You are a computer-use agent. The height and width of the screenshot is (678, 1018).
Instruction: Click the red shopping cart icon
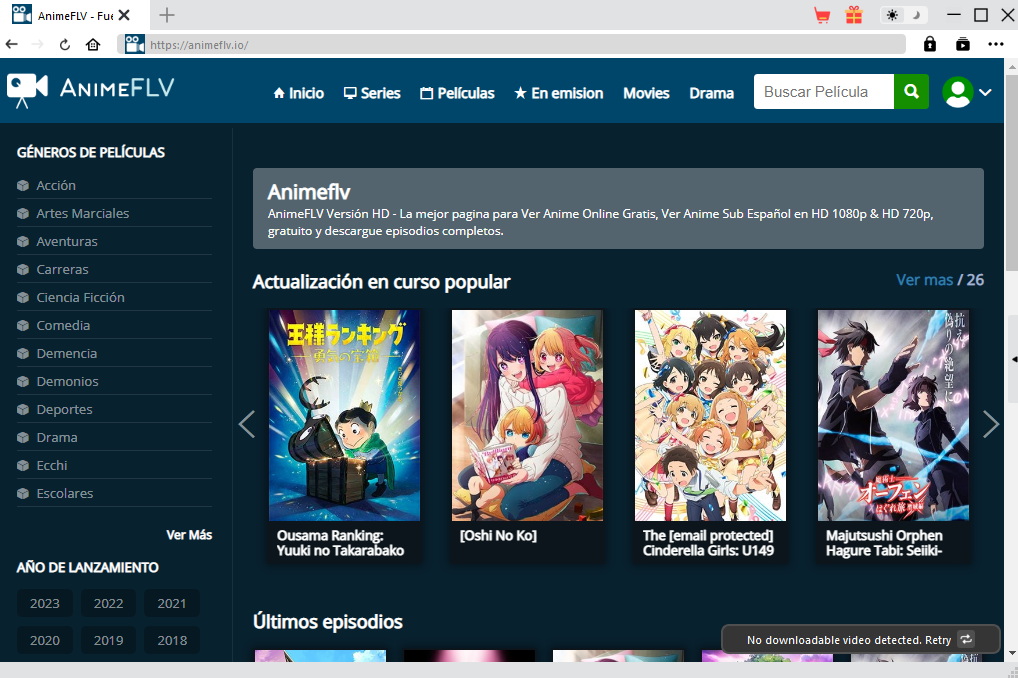click(x=822, y=15)
